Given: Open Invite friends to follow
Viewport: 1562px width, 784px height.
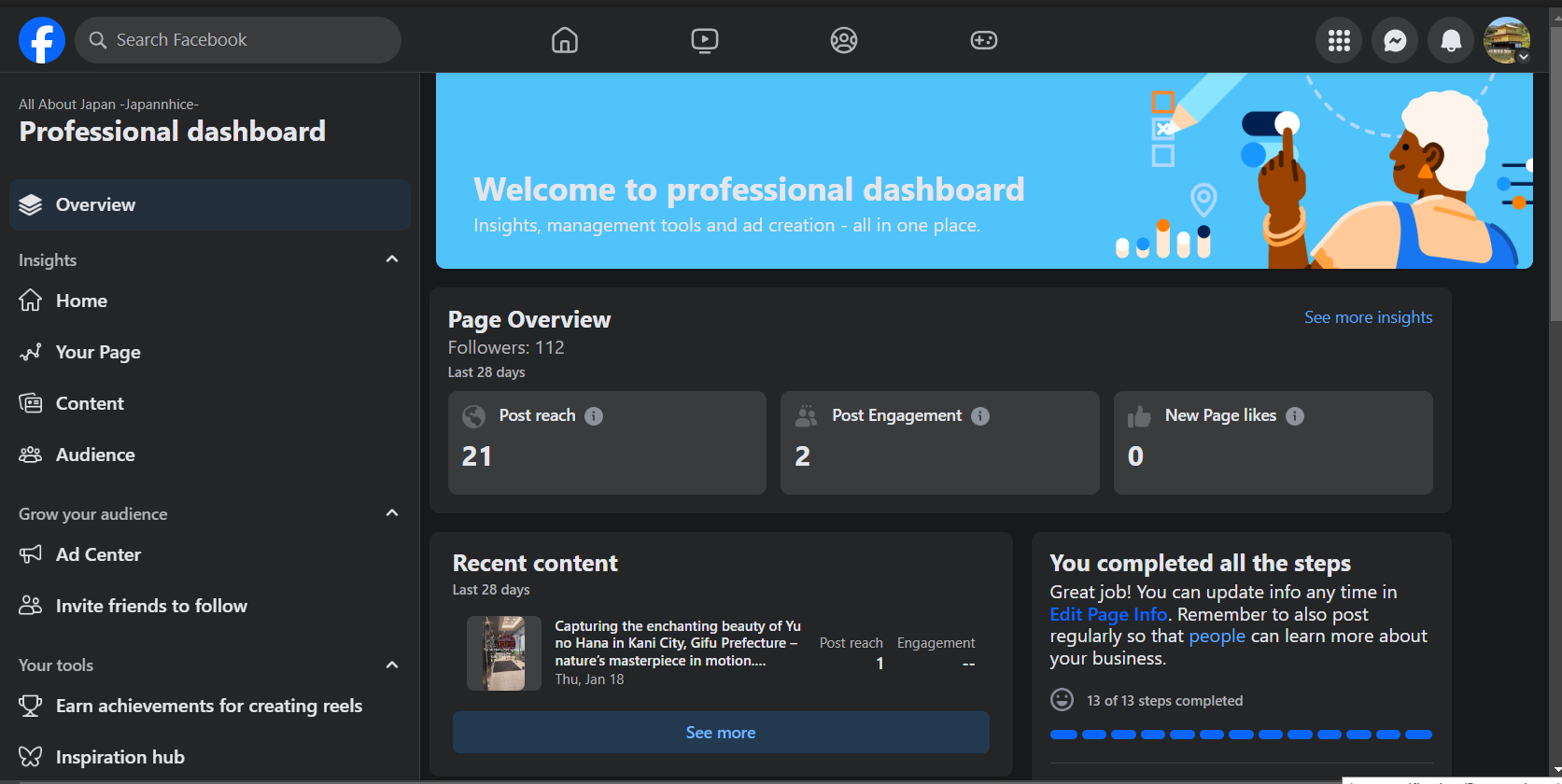Looking at the screenshot, I should tap(210, 606).
